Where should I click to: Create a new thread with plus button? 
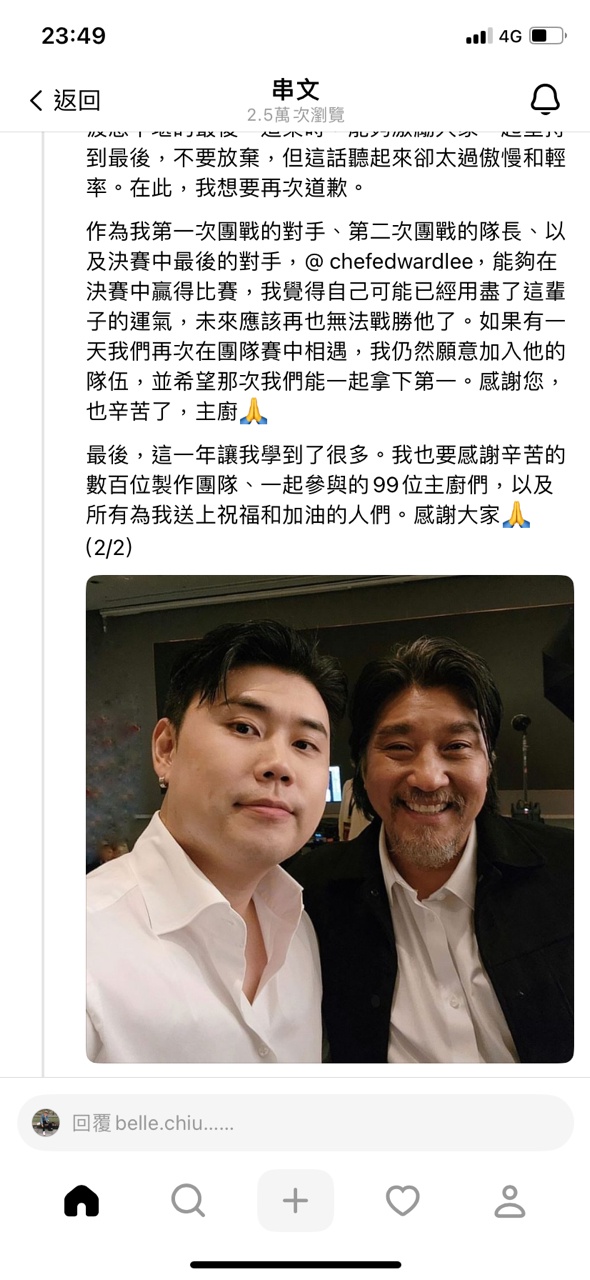point(295,1200)
